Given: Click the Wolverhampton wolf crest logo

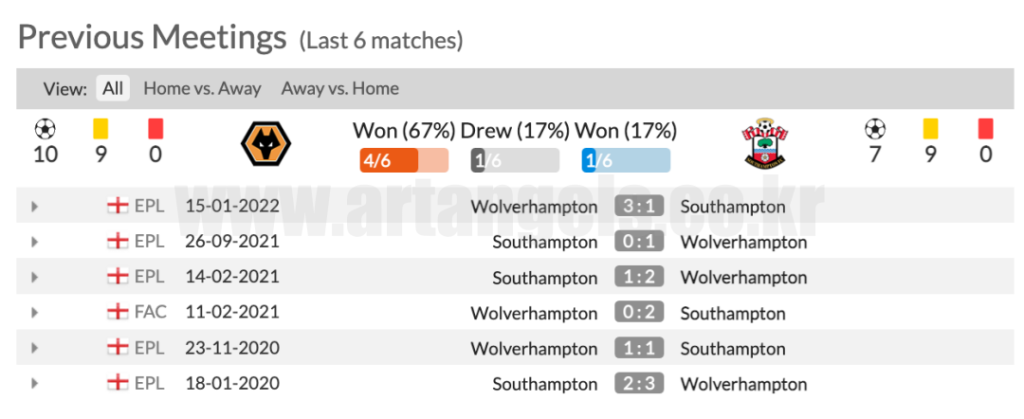Looking at the screenshot, I should (x=266, y=144).
